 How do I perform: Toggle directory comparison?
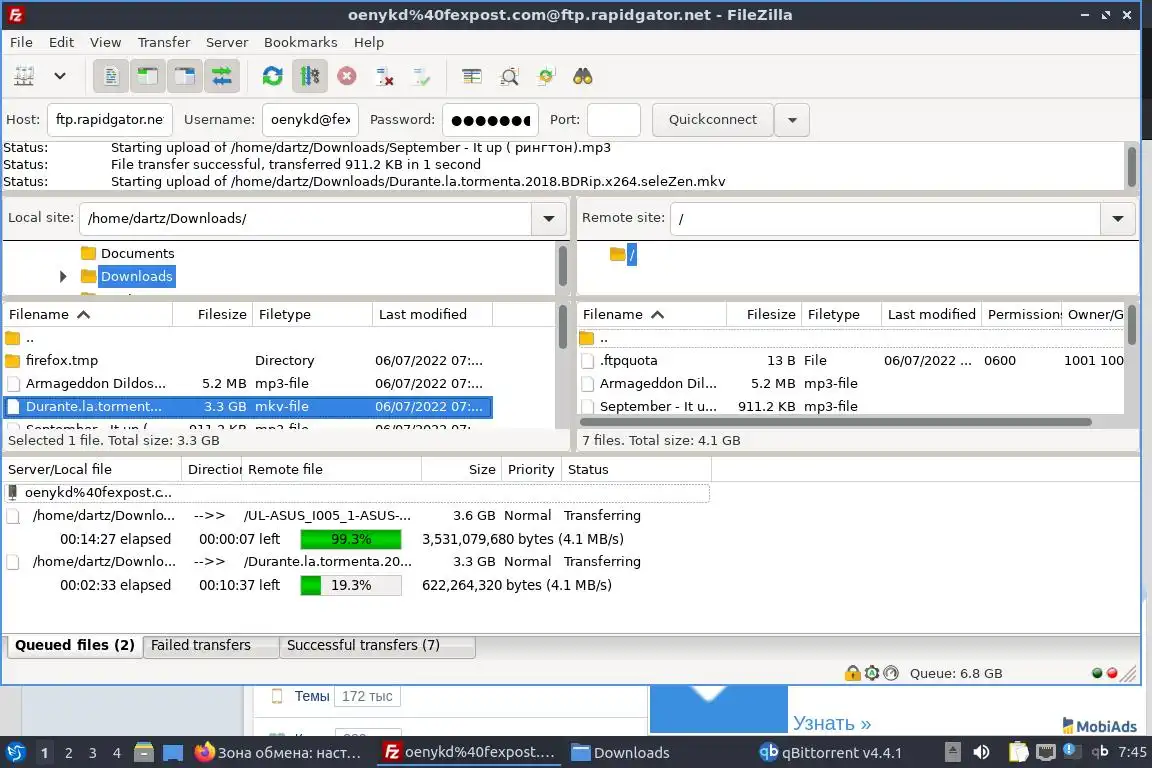(x=509, y=76)
